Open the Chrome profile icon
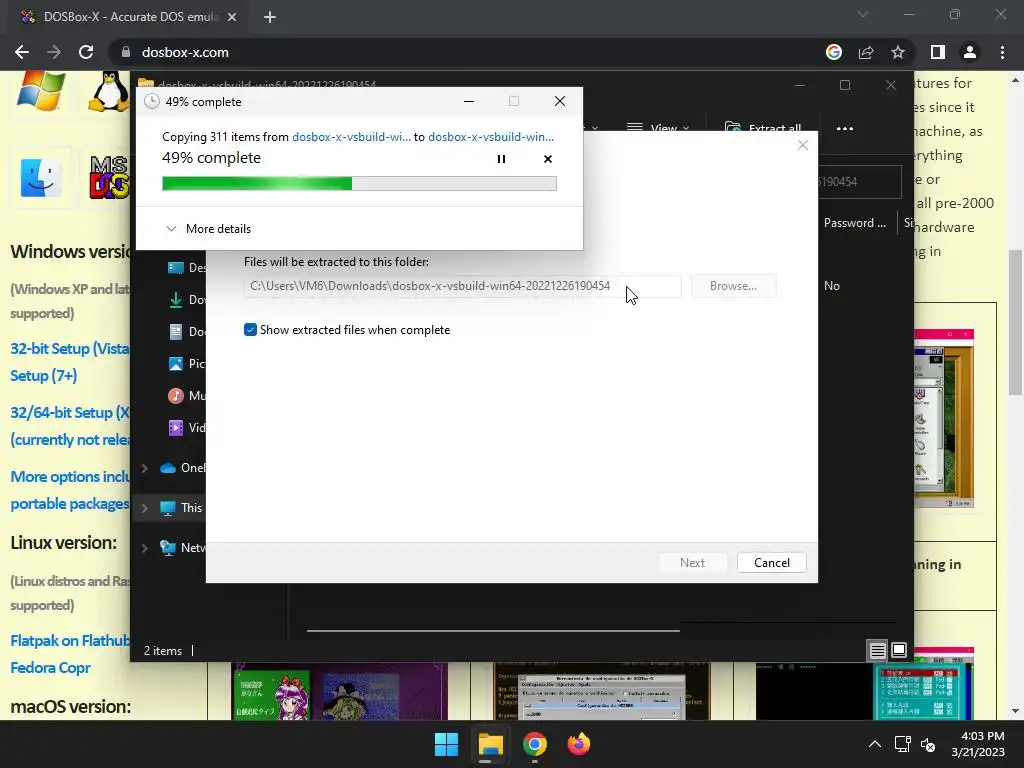 pos(970,52)
